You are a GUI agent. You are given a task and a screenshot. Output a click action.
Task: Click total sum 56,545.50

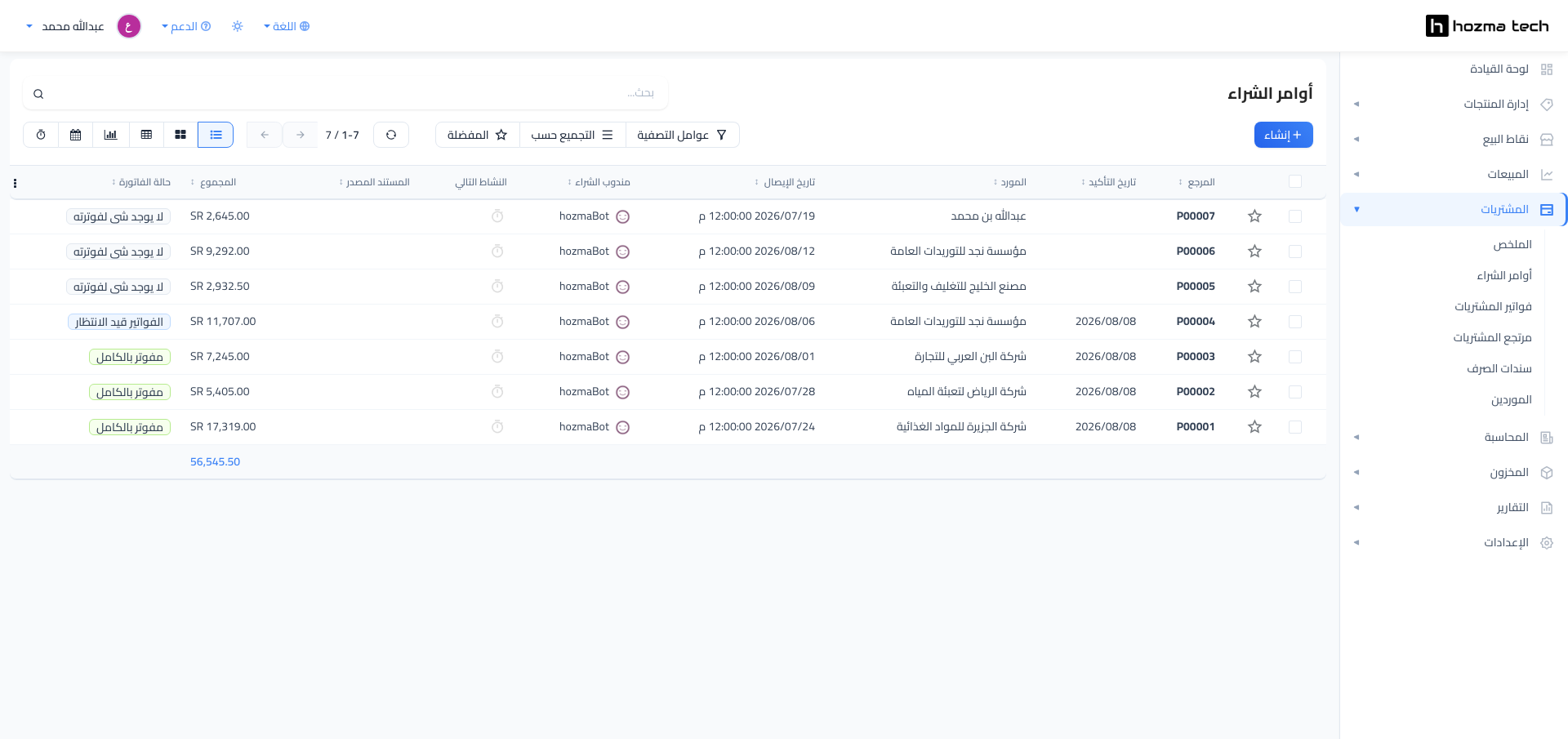coord(215,462)
